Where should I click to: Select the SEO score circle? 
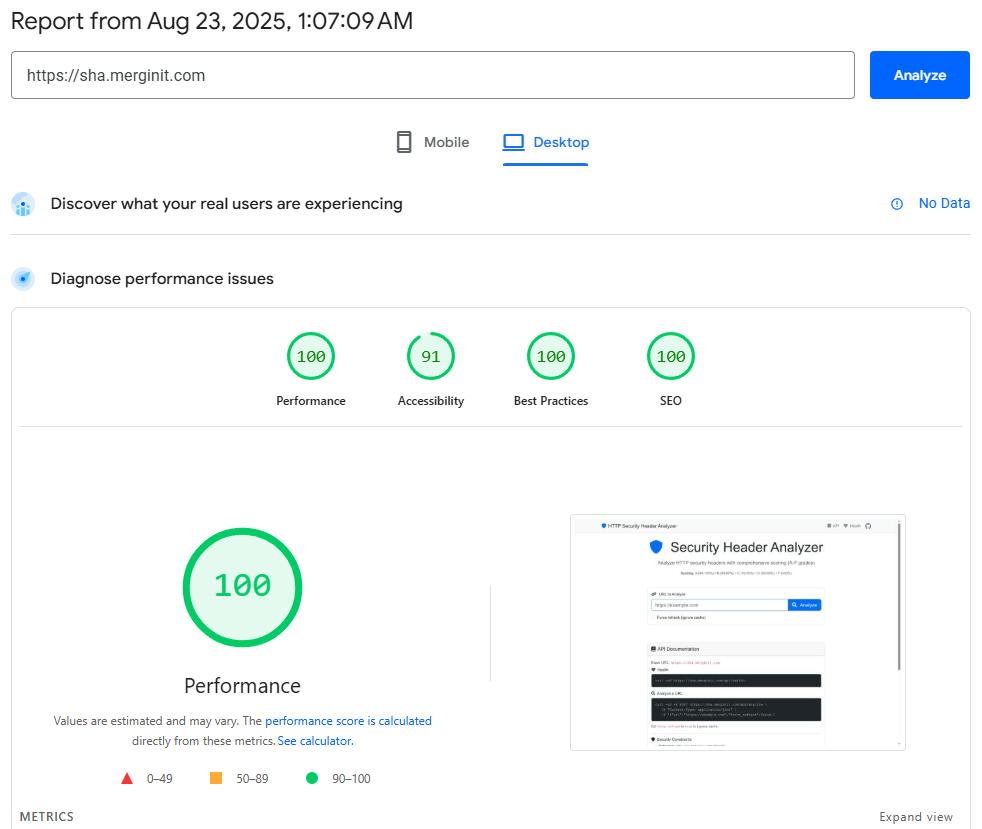pyautogui.click(x=671, y=356)
